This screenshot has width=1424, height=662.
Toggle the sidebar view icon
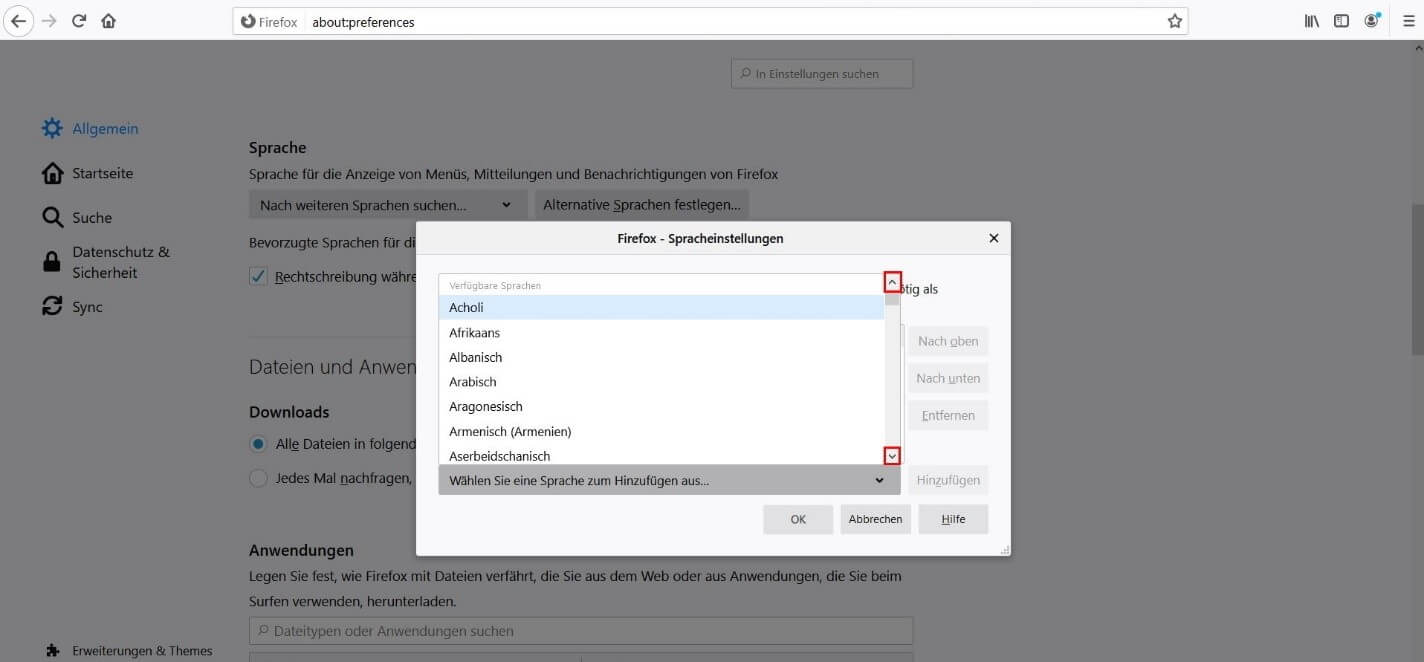tap(1342, 21)
